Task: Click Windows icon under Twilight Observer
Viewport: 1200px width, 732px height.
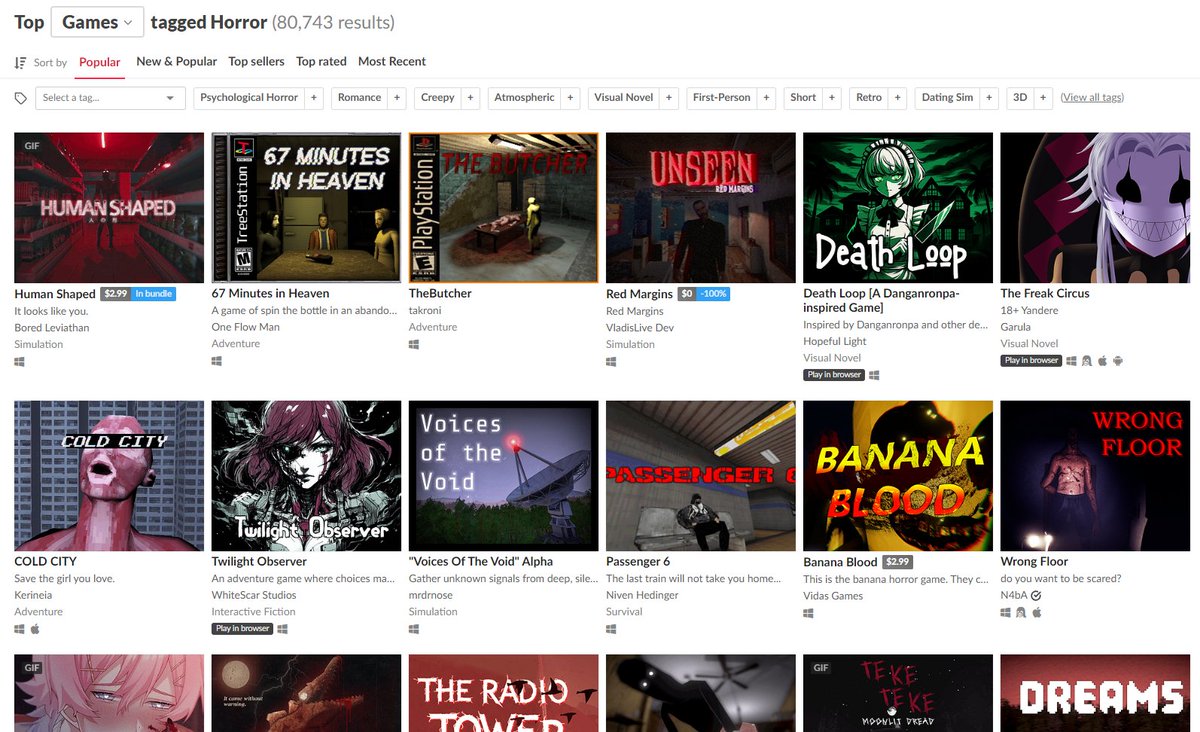Action: [282, 629]
